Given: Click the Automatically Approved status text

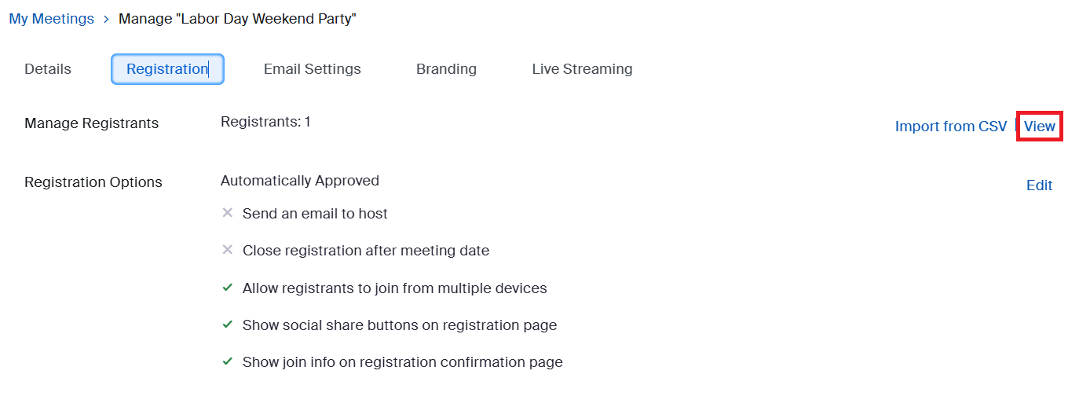Looking at the screenshot, I should (x=299, y=181).
